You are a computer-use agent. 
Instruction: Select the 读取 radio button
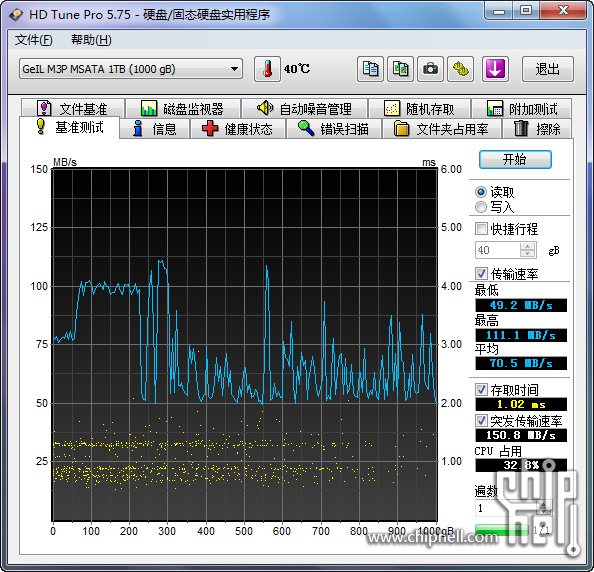[x=481, y=192]
